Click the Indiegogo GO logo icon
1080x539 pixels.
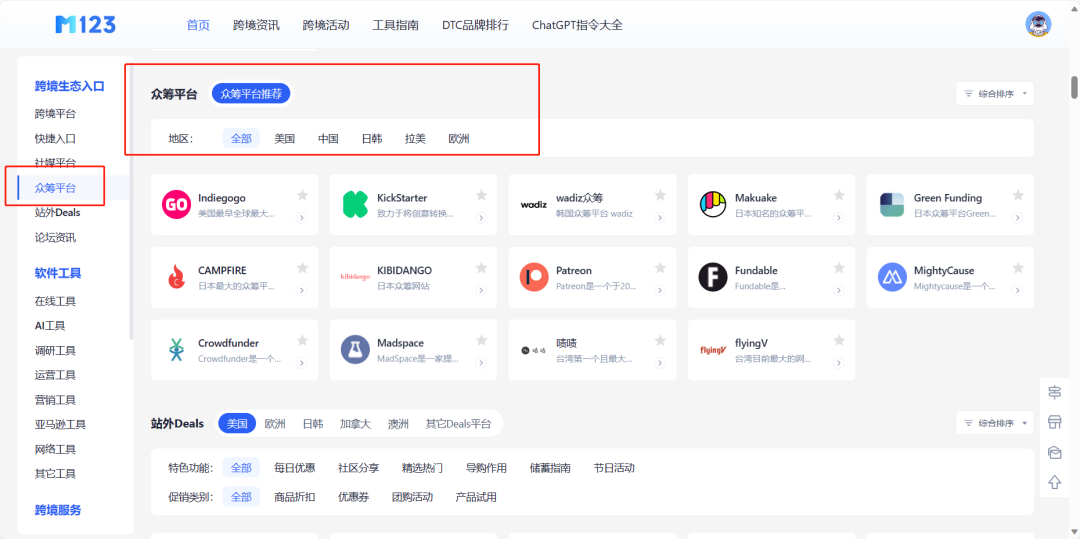click(176, 204)
